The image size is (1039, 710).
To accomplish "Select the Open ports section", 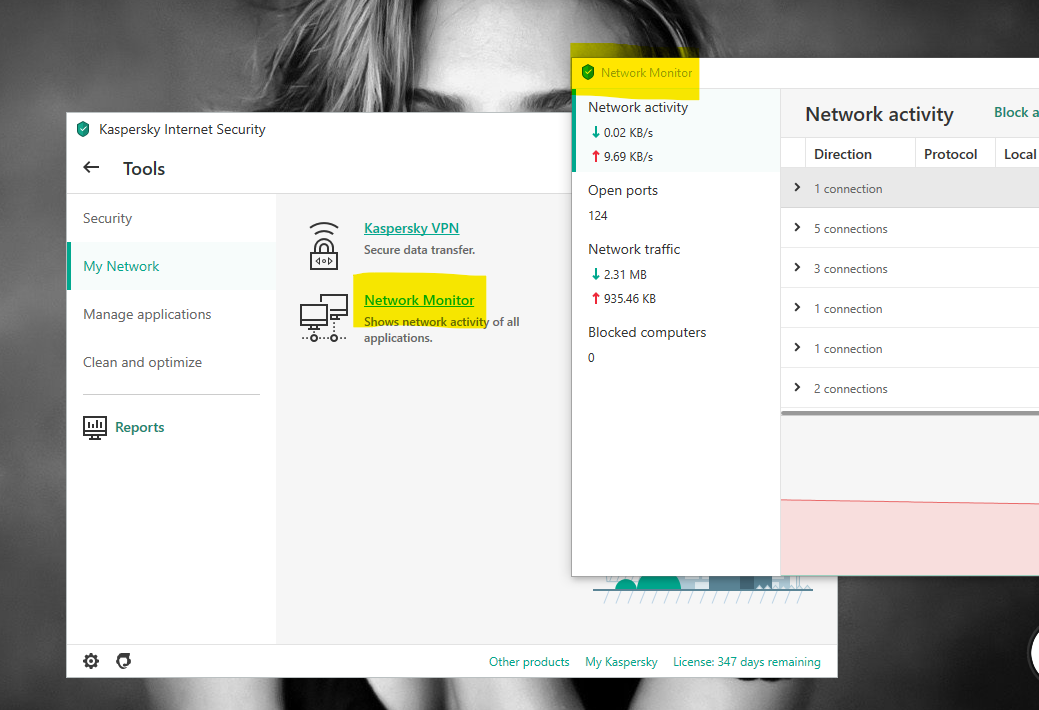I will click(x=676, y=202).
